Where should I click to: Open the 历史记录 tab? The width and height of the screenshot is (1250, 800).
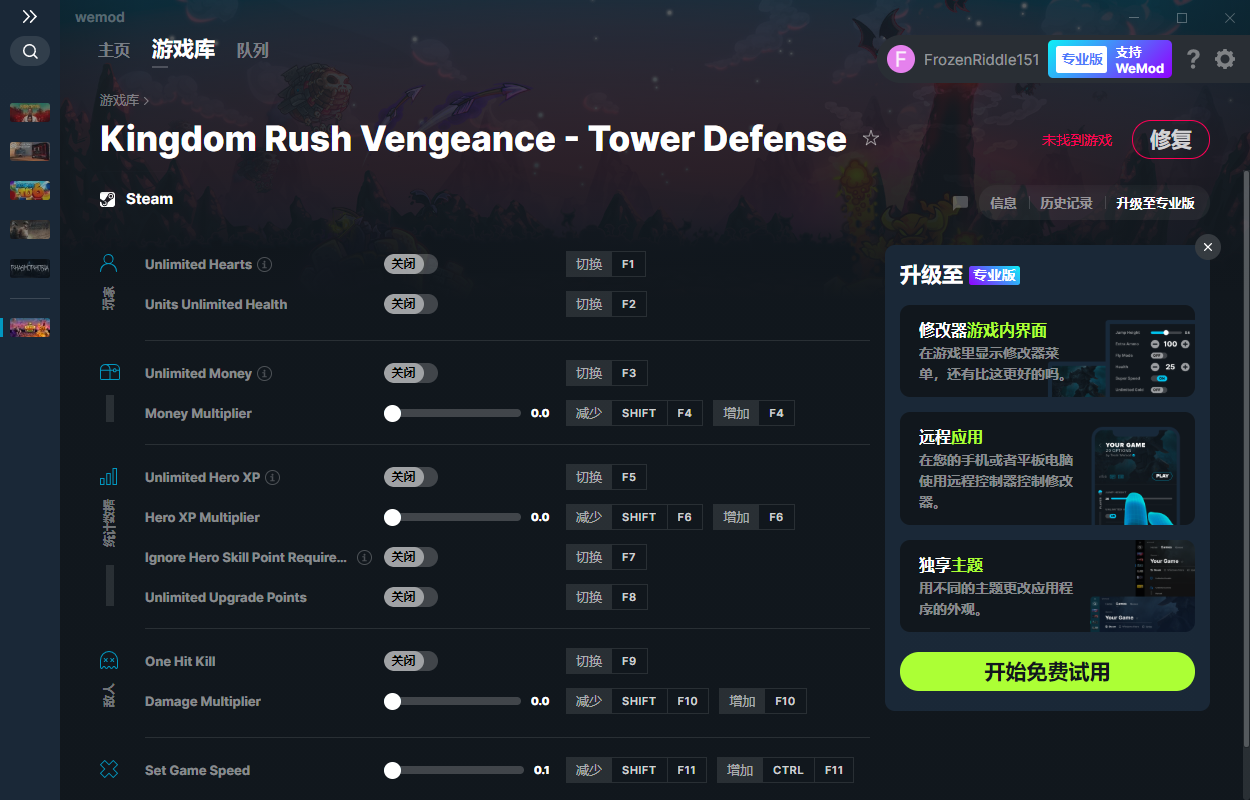pos(1066,203)
